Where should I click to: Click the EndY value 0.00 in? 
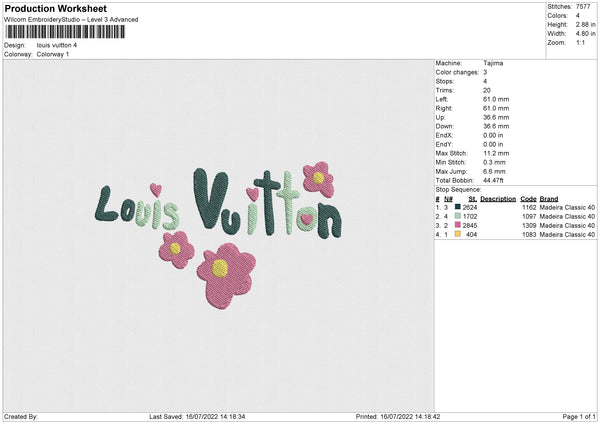[x=493, y=145]
